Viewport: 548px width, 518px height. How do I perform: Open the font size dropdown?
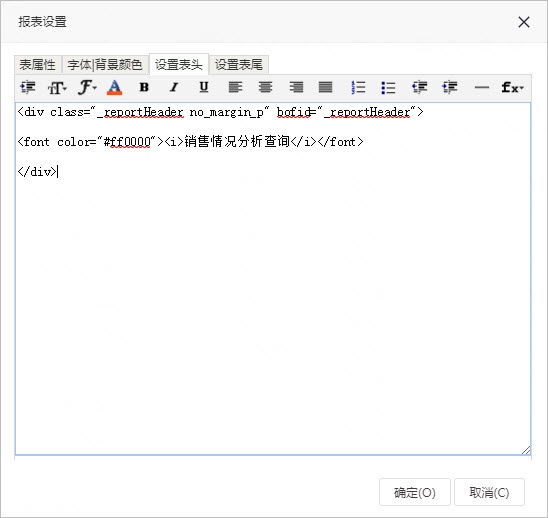(57, 87)
